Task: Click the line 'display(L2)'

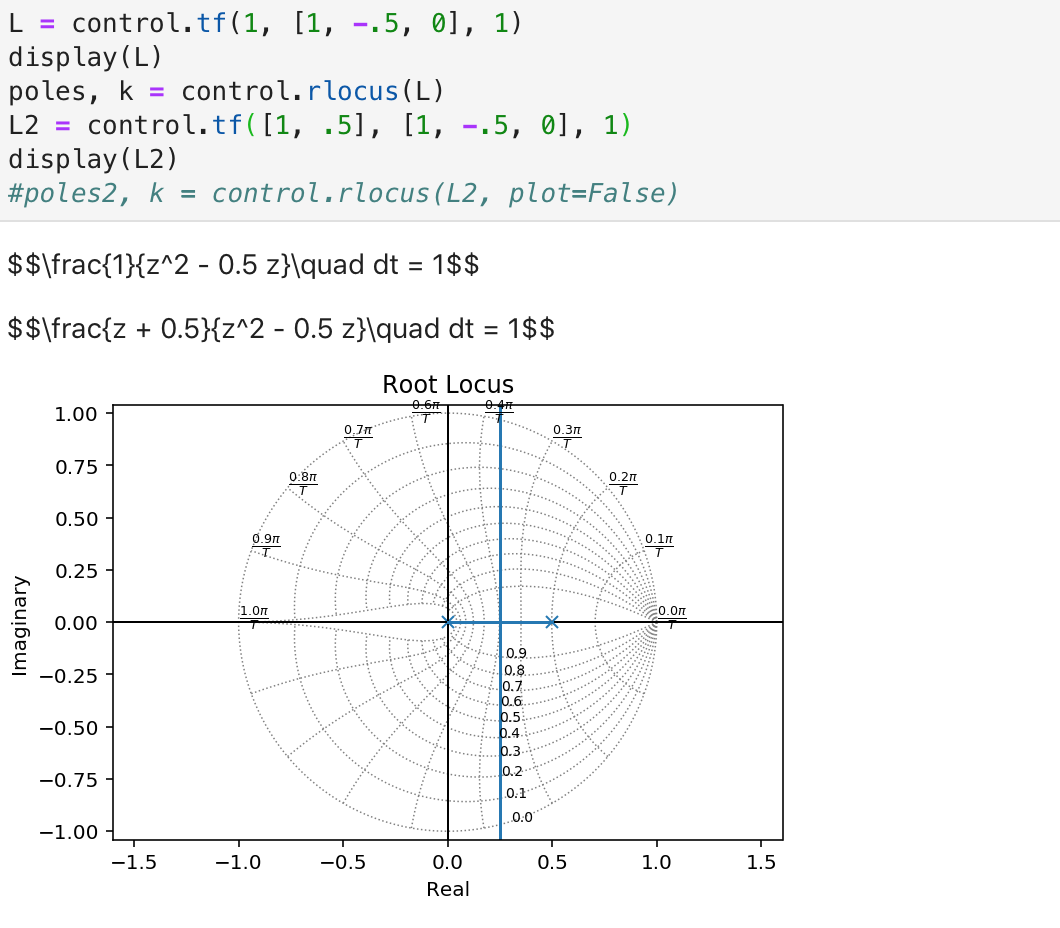Action: (x=93, y=160)
